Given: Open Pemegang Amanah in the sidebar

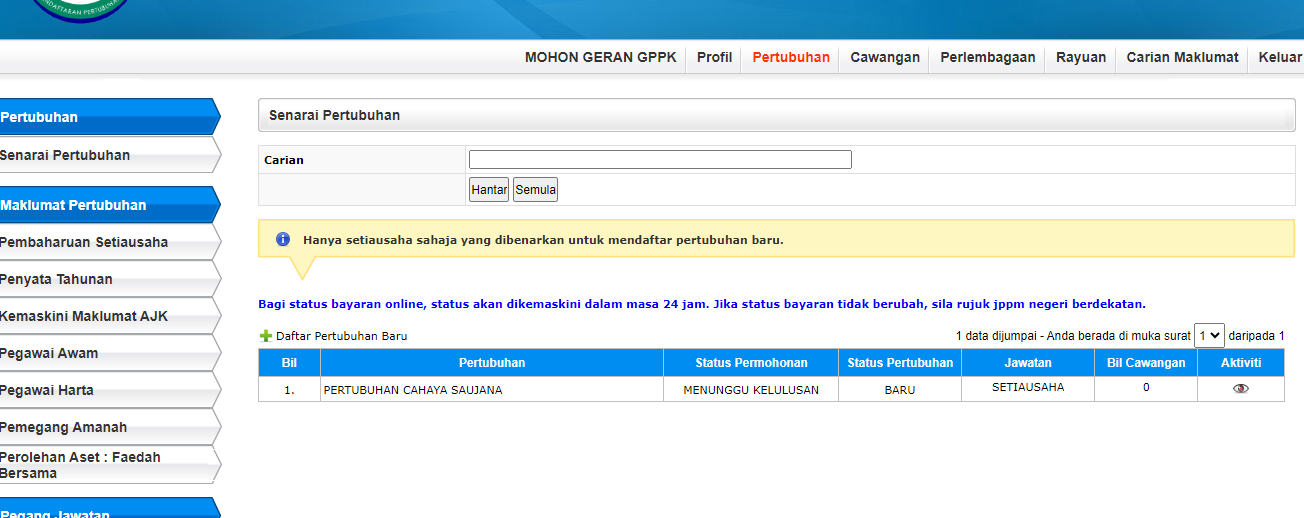Looking at the screenshot, I should [x=64, y=427].
